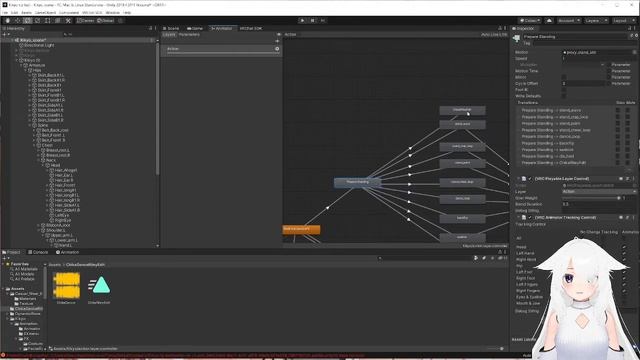The width and height of the screenshot is (640, 360).
Task: Select the Hand tool in Unity toolbar
Action: coord(7,20)
